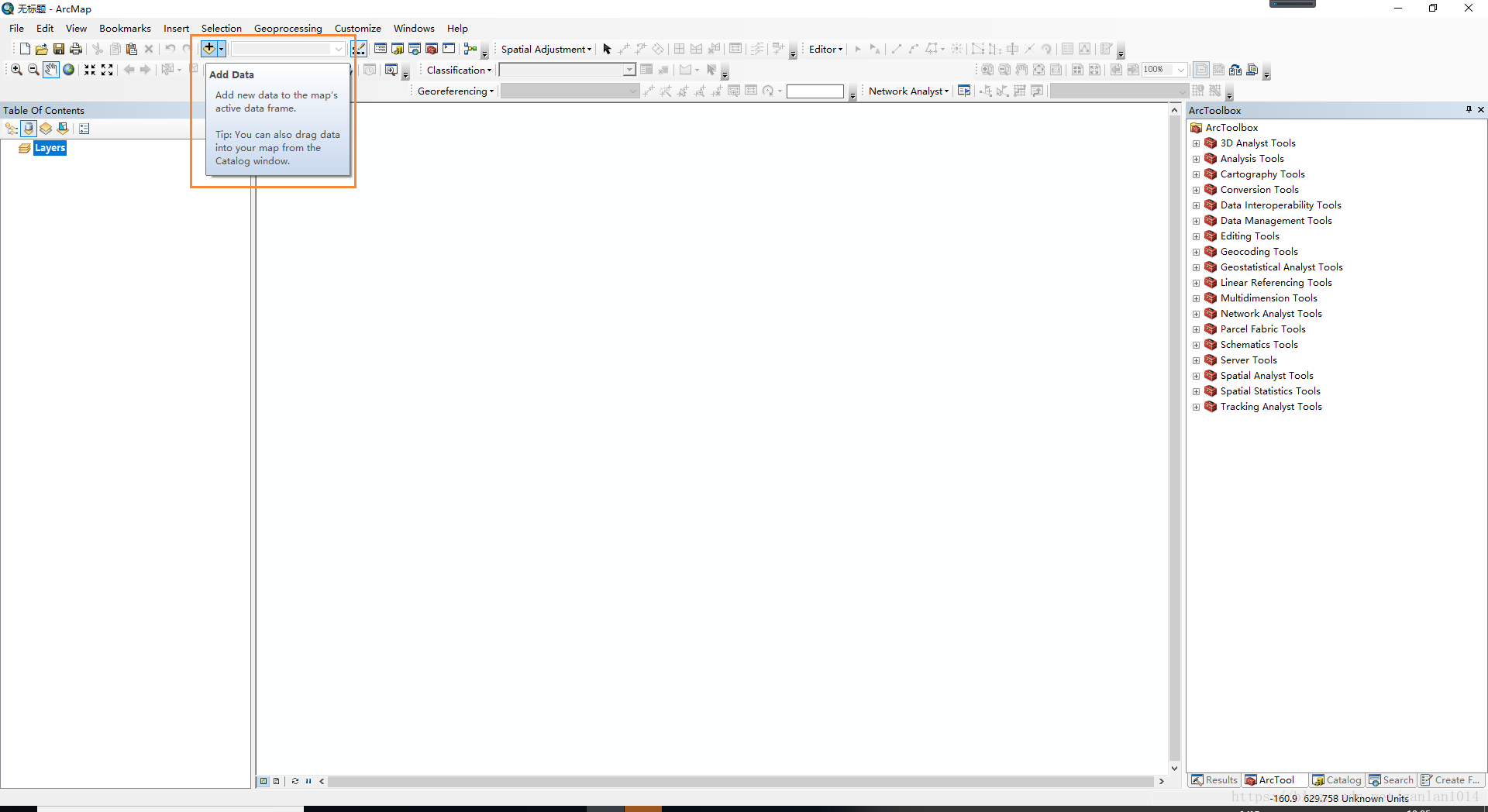Image resolution: width=1488 pixels, height=812 pixels.
Task: Click Fixed Zoom In icon
Action: (90, 70)
